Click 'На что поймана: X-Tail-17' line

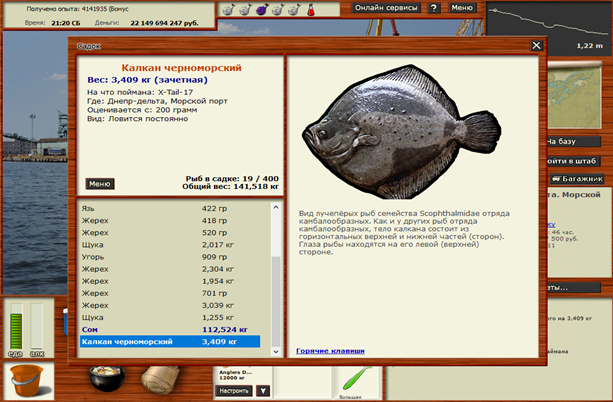pos(140,92)
